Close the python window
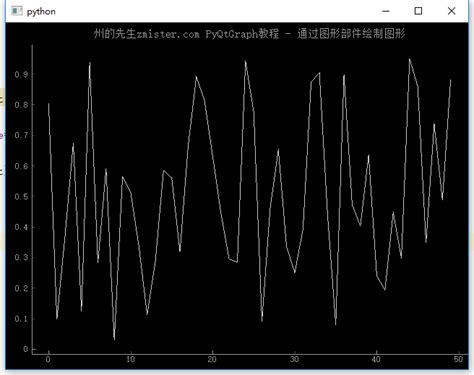The image size is (474, 375). coord(451,11)
